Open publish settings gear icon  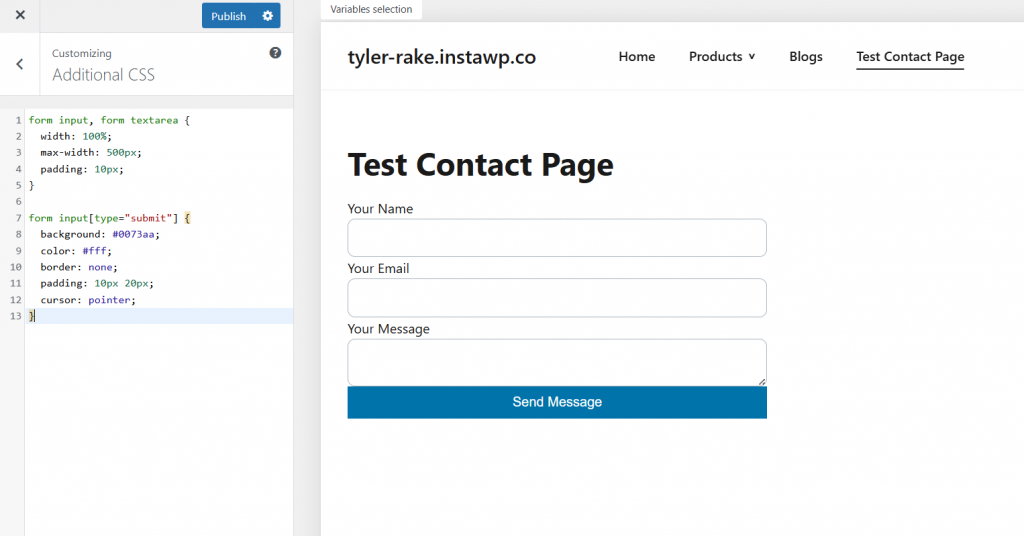click(267, 16)
